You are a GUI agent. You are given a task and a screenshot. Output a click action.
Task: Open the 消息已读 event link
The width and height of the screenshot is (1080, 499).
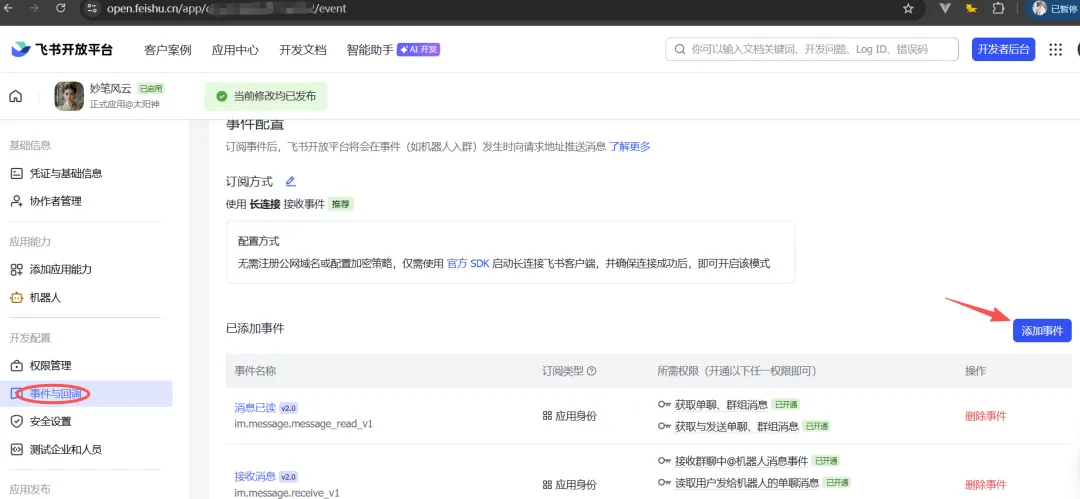[255, 407]
